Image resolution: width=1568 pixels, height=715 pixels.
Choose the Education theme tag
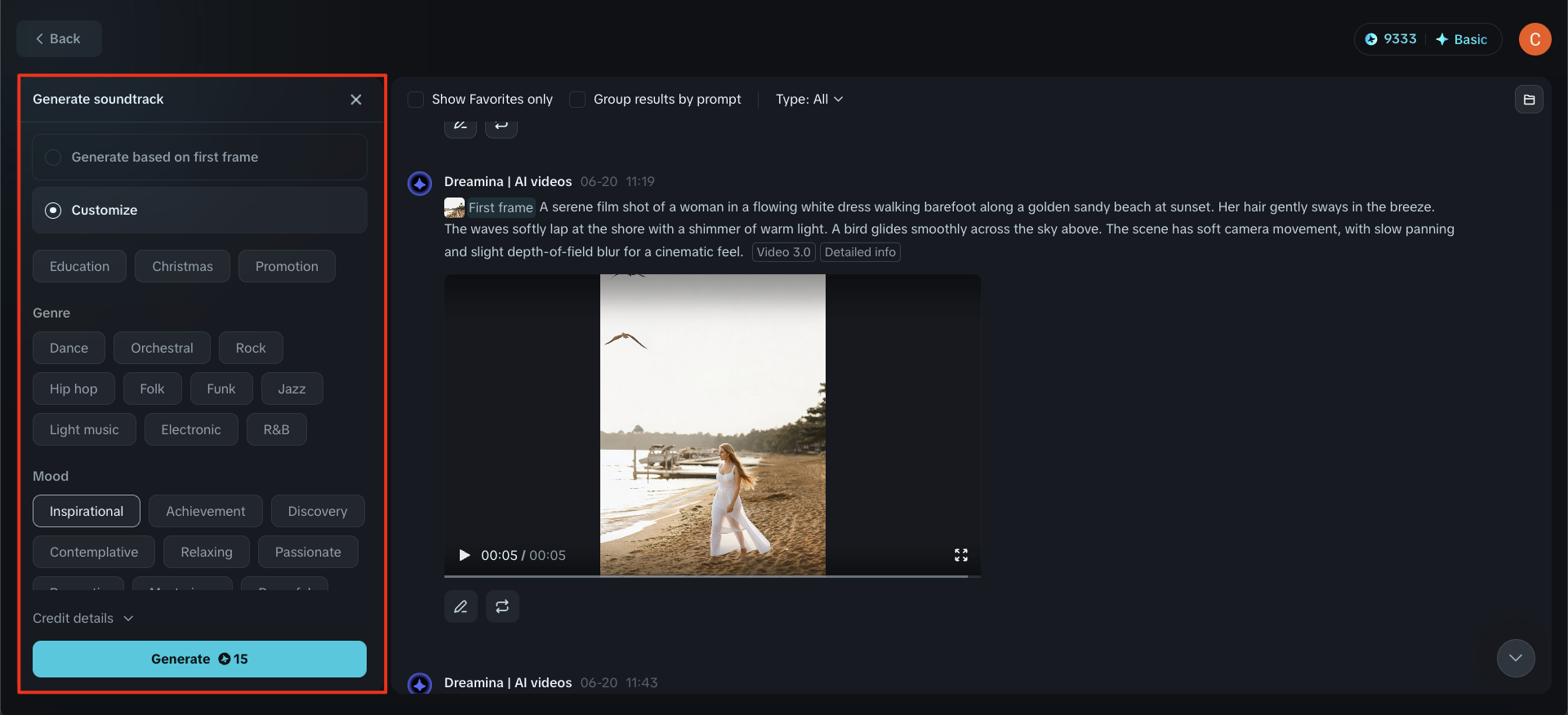(79, 266)
